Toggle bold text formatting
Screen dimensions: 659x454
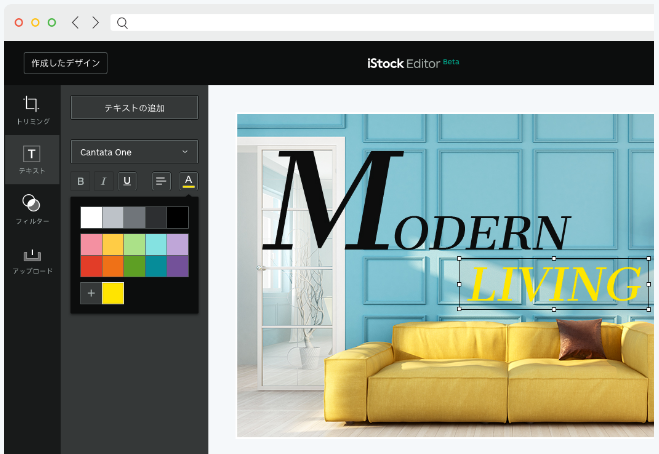(x=81, y=181)
